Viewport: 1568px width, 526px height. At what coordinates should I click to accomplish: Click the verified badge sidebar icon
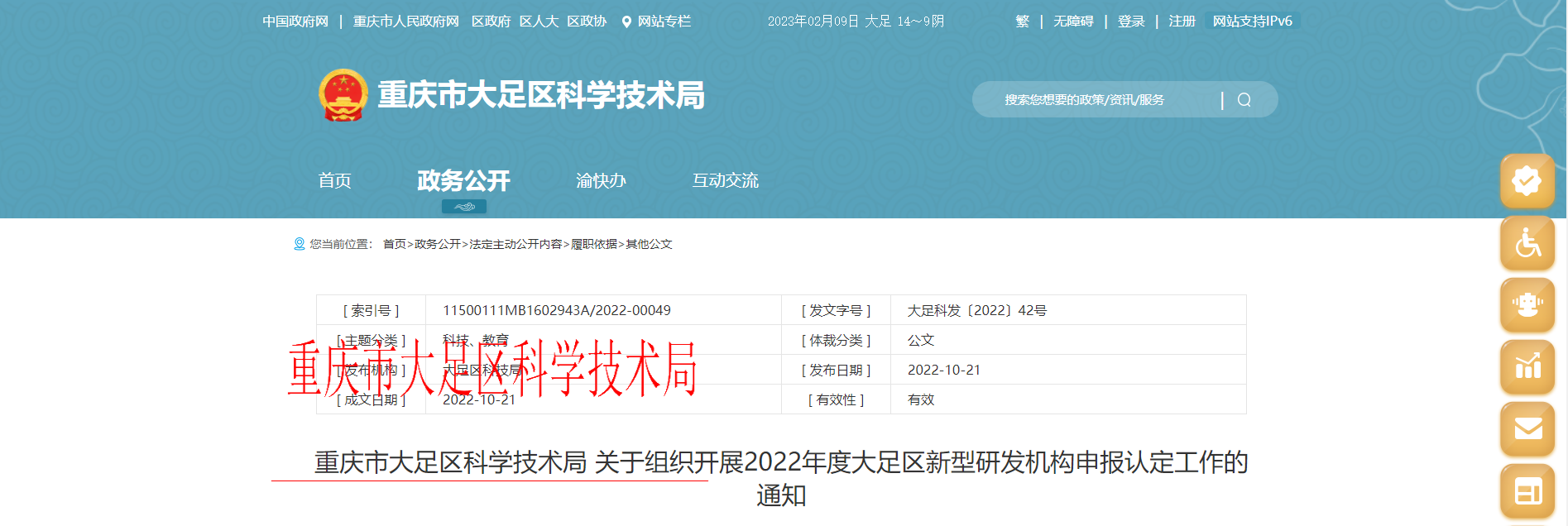pos(1527,180)
